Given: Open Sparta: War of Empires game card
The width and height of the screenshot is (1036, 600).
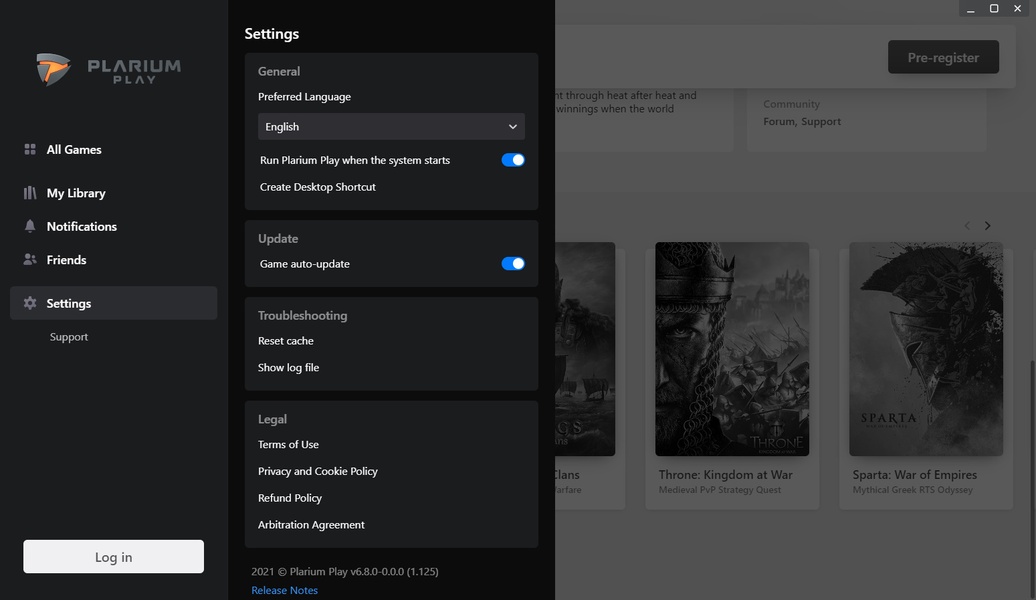Looking at the screenshot, I should click(925, 350).
